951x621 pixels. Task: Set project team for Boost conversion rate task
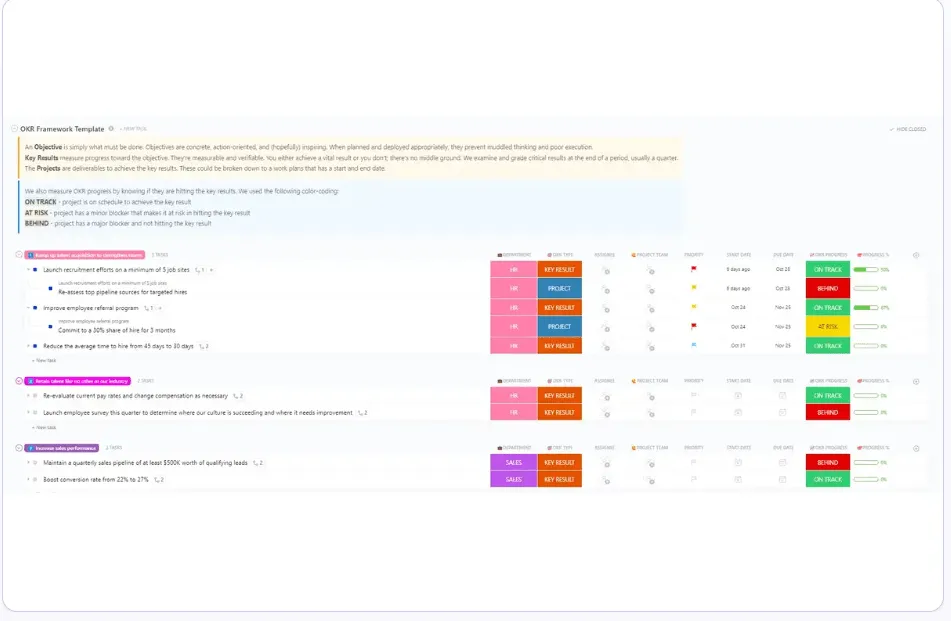click(x=650, y=480)
